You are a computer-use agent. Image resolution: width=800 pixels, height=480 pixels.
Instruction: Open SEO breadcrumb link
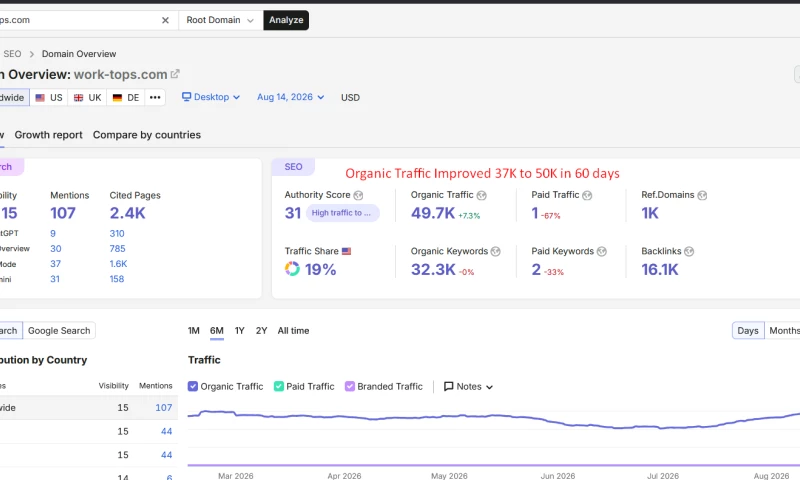[12, 54]
